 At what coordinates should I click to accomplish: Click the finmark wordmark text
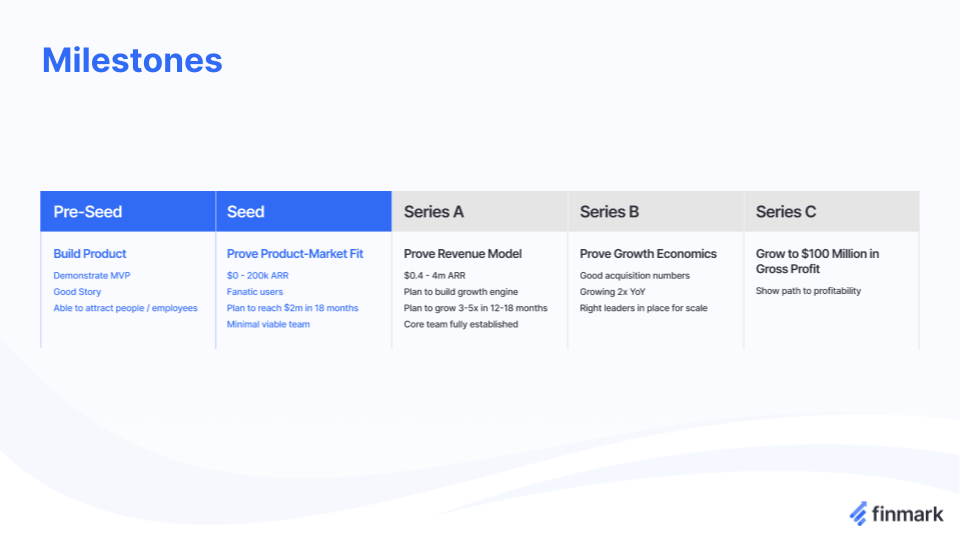coord(907,514)
